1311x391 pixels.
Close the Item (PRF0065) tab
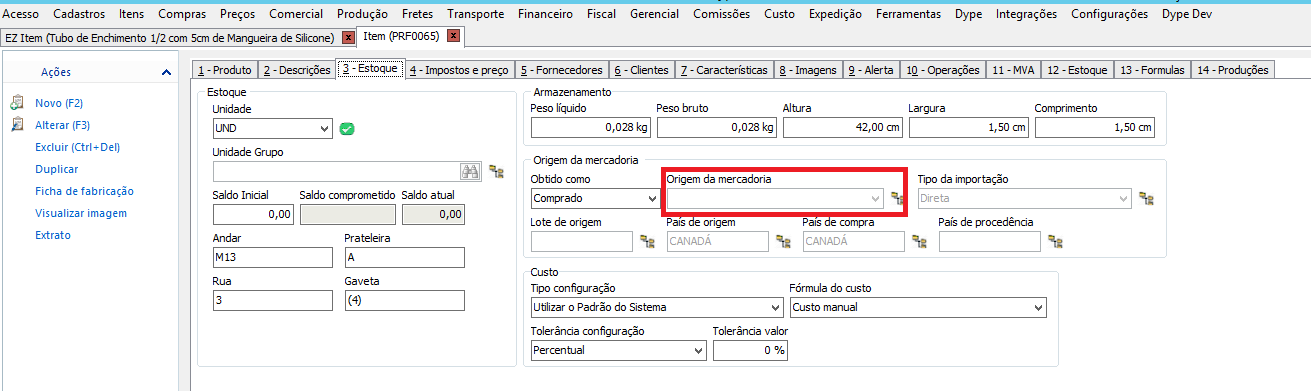coord(452,37)
